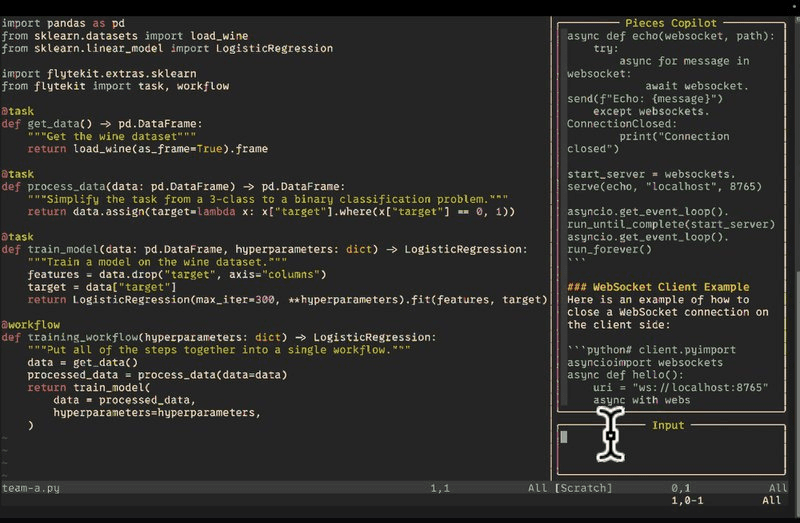Click the '1,0-1' ruler position at bottom right
Screen dimensions: 800x523
[687, 500]
